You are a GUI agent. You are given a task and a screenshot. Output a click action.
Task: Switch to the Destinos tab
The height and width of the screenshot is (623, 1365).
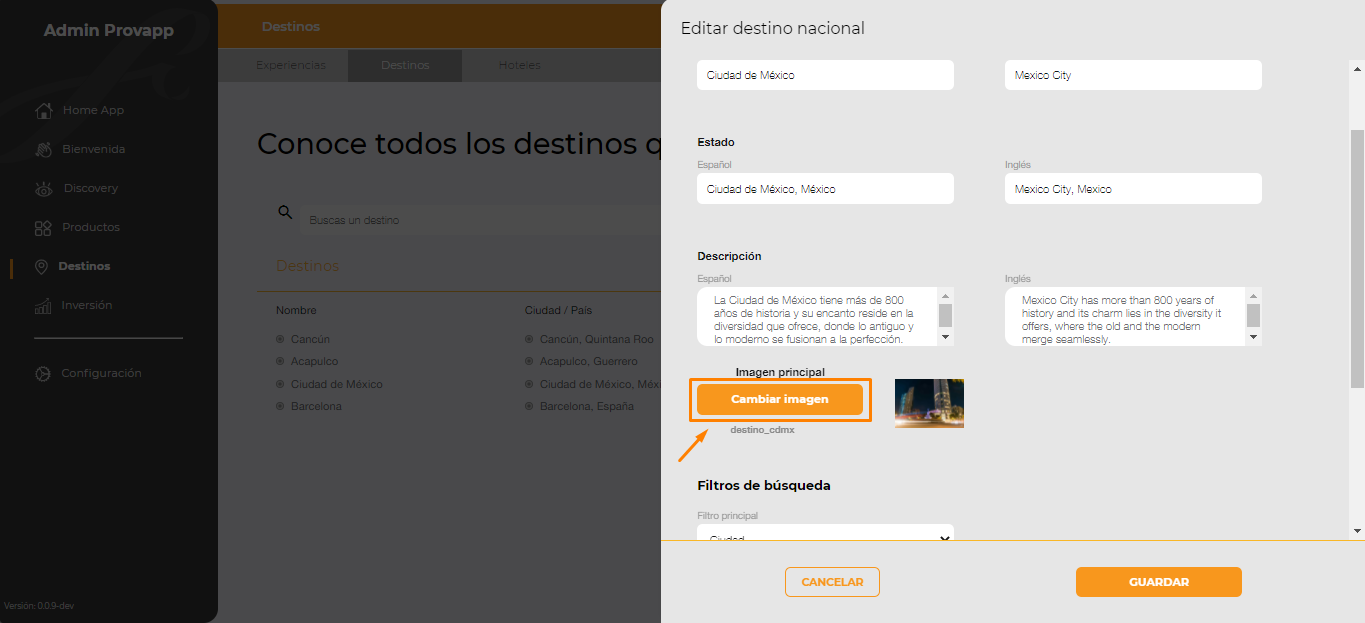[x=405, y=65]
